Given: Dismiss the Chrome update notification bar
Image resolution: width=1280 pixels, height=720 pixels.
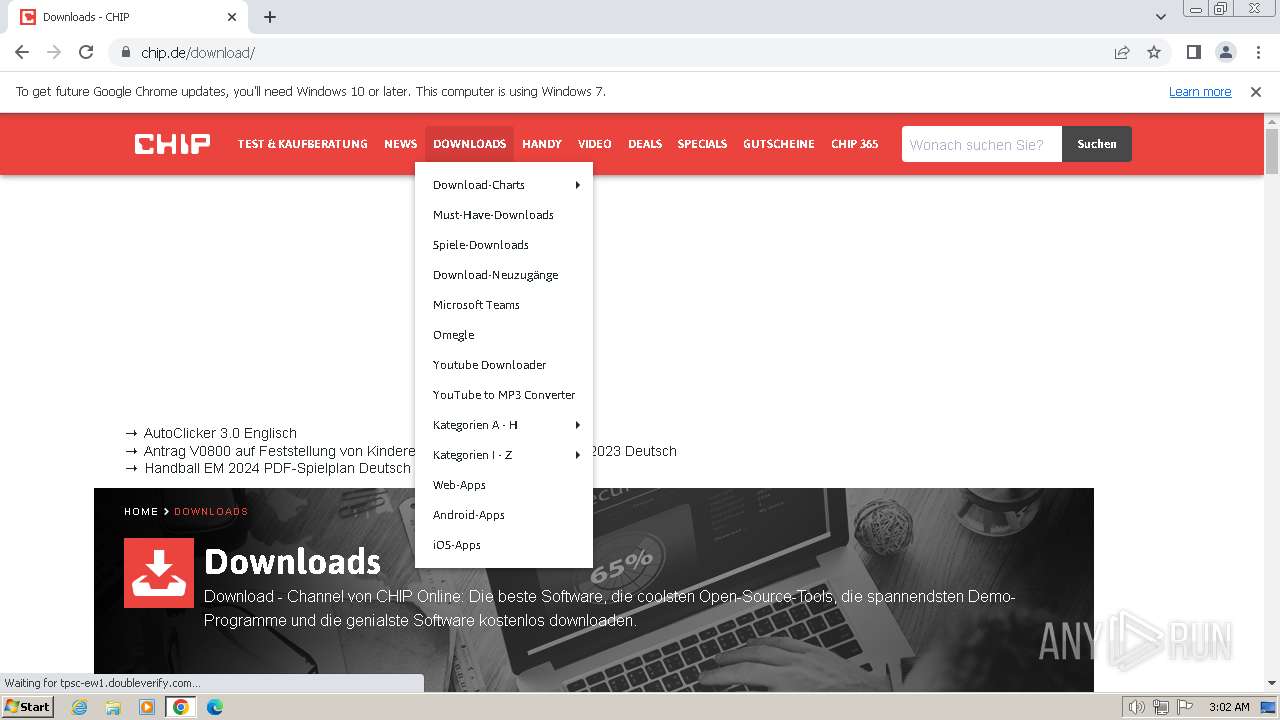Looking at the screenshot, I should point(1256,91).
